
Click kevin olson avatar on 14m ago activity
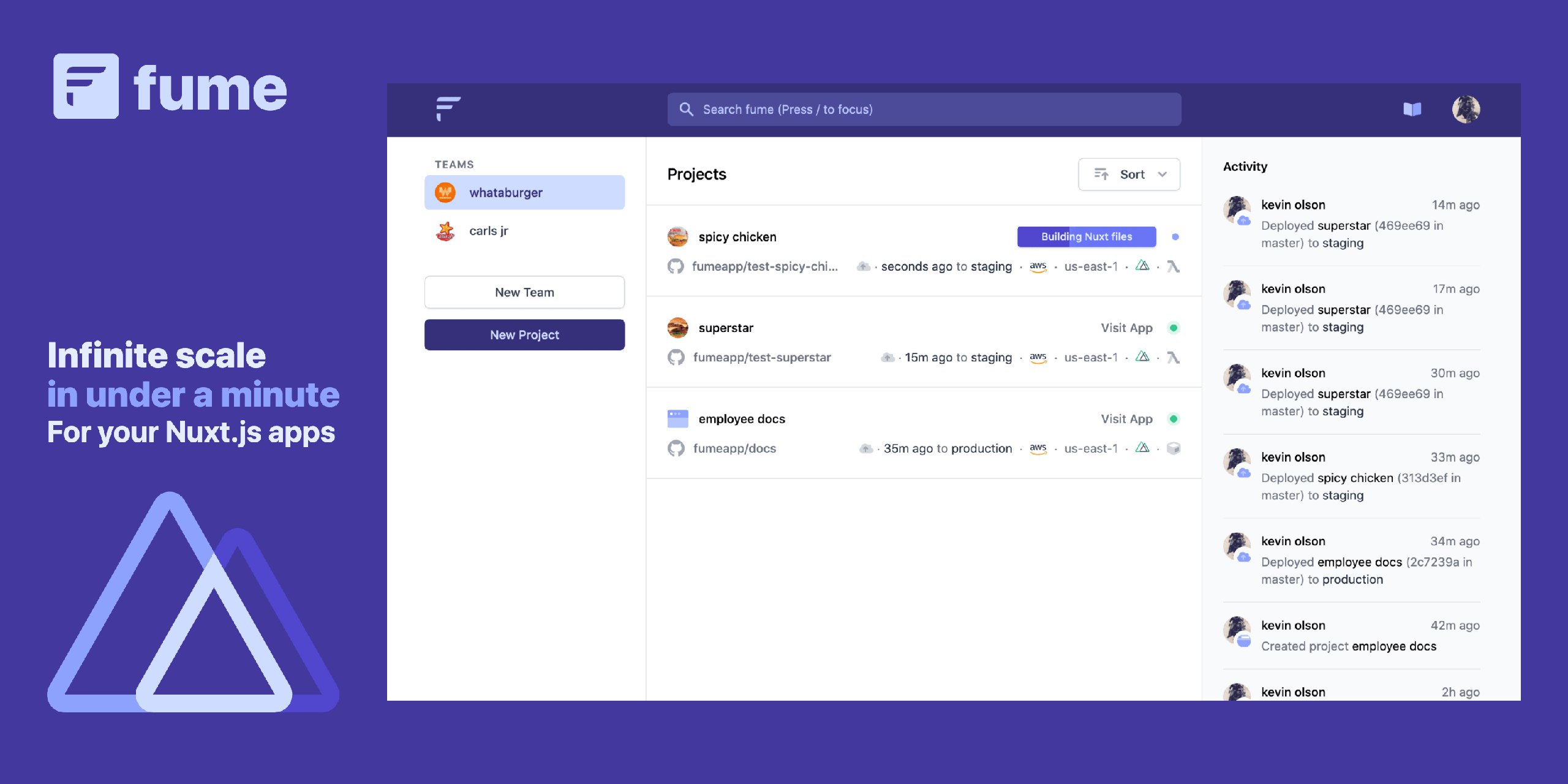click(1237, 209)
